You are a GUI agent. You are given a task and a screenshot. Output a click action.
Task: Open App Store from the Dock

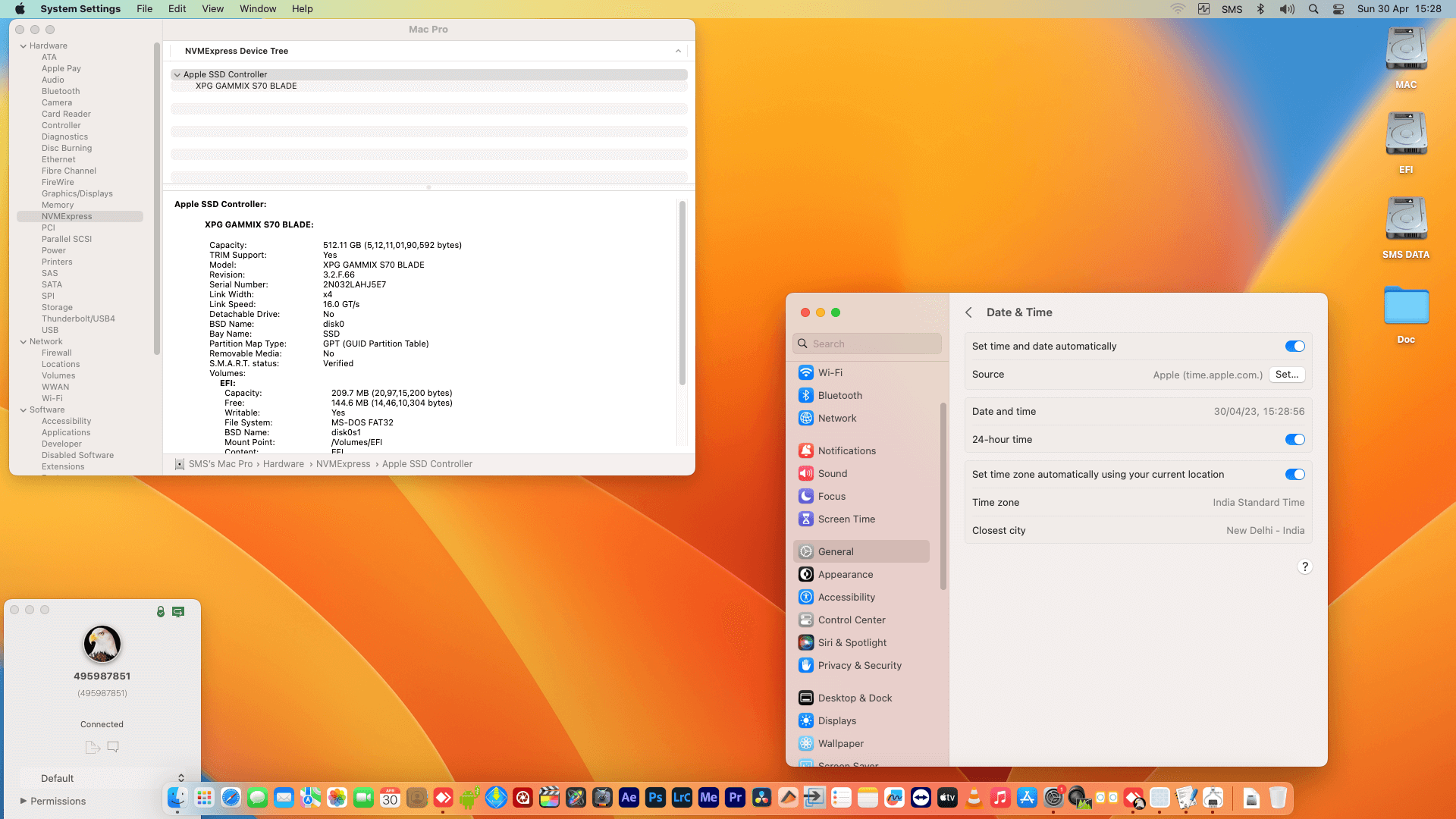click(1027, 798)
